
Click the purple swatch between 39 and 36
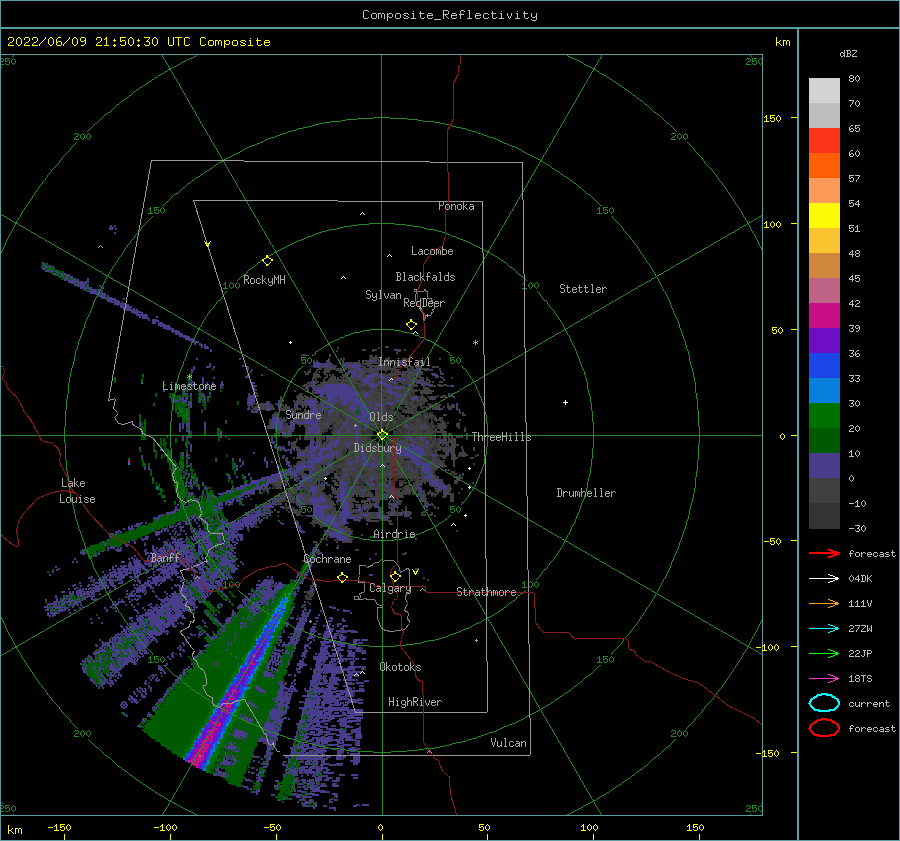(x=824, y=340)
